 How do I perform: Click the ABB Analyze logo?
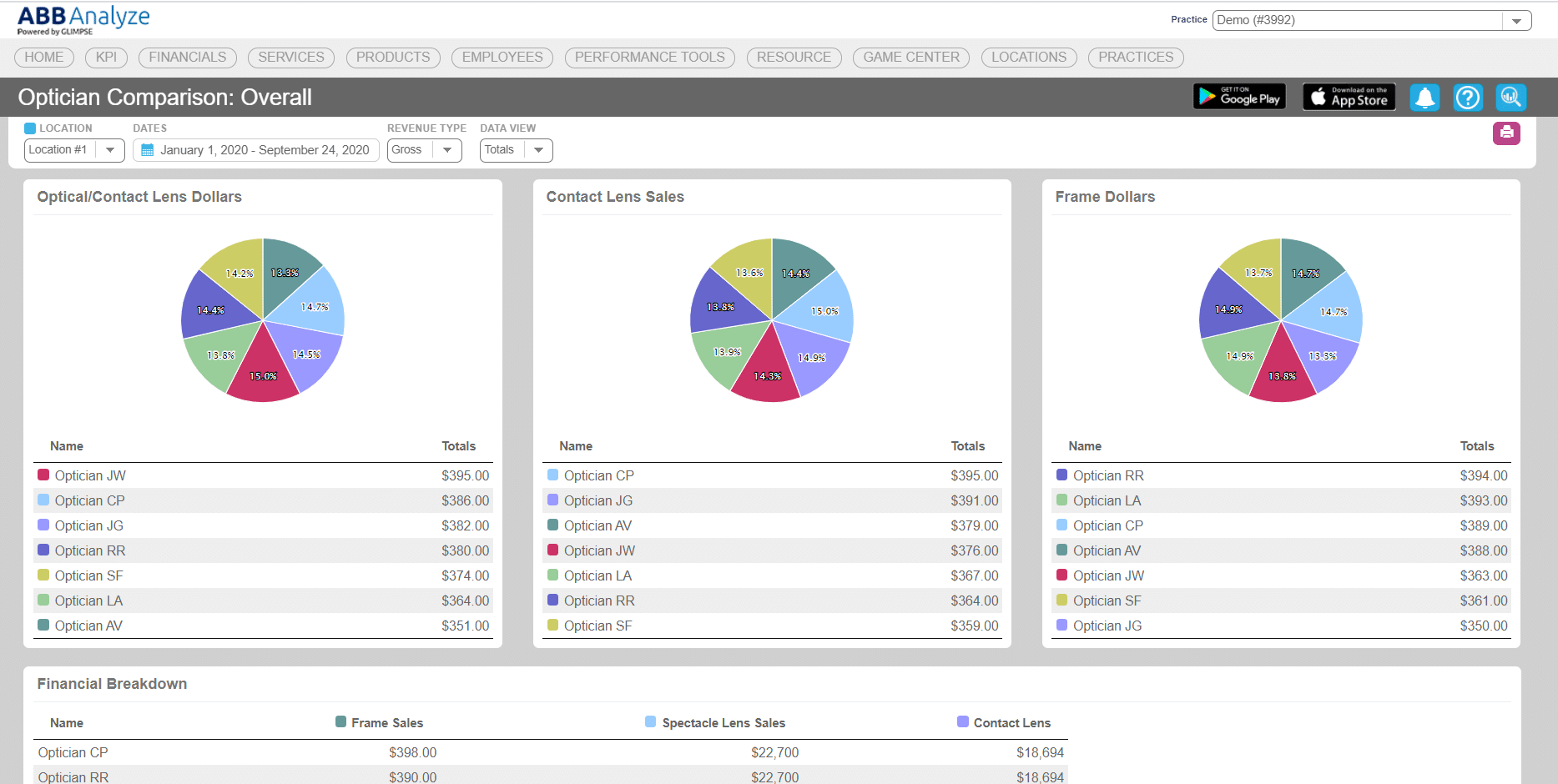click(83, 20)
